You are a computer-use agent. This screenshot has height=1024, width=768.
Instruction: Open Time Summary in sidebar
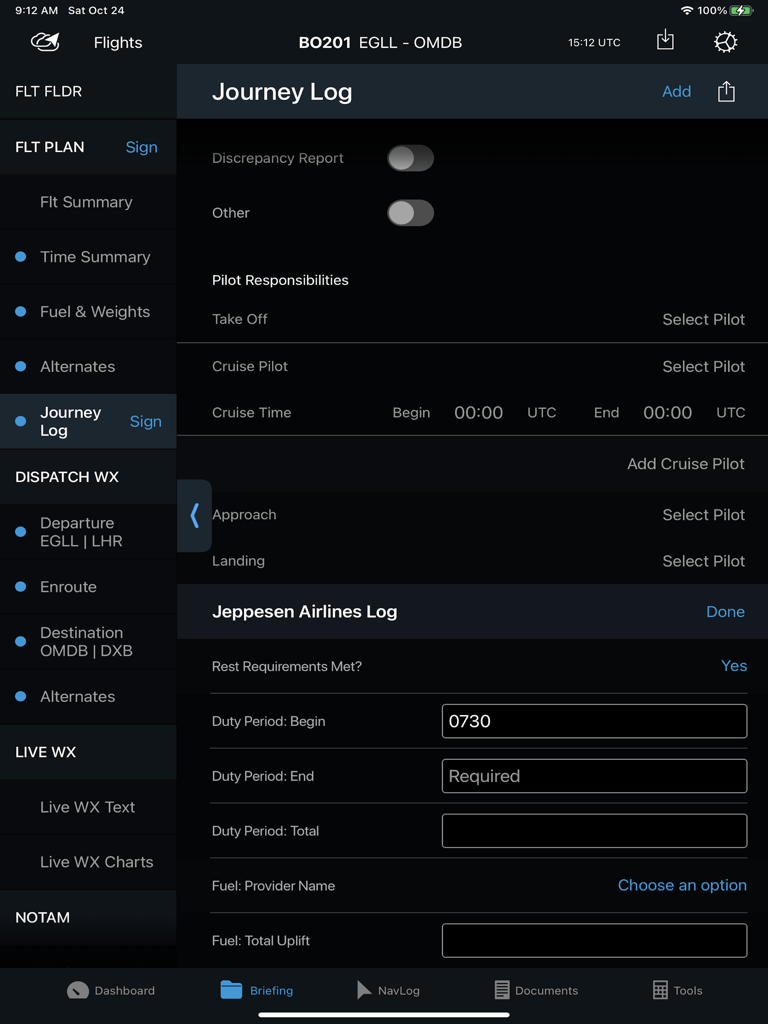[x=88, y=257]
